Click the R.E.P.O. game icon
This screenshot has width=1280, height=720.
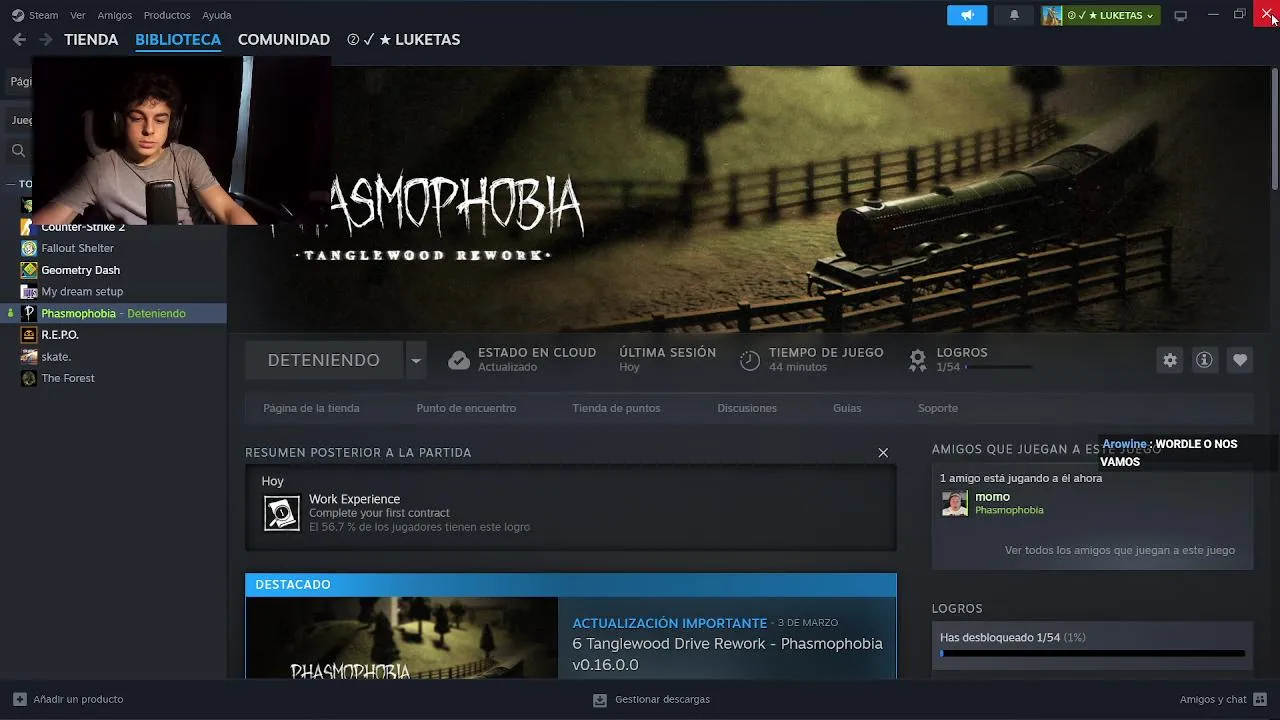29,335
